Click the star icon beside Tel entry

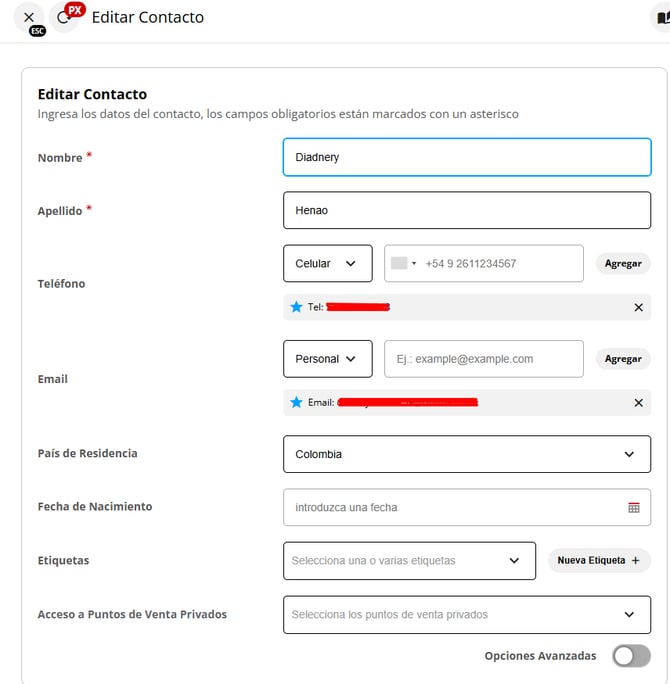pyautogui.click(x=296, y=307)
